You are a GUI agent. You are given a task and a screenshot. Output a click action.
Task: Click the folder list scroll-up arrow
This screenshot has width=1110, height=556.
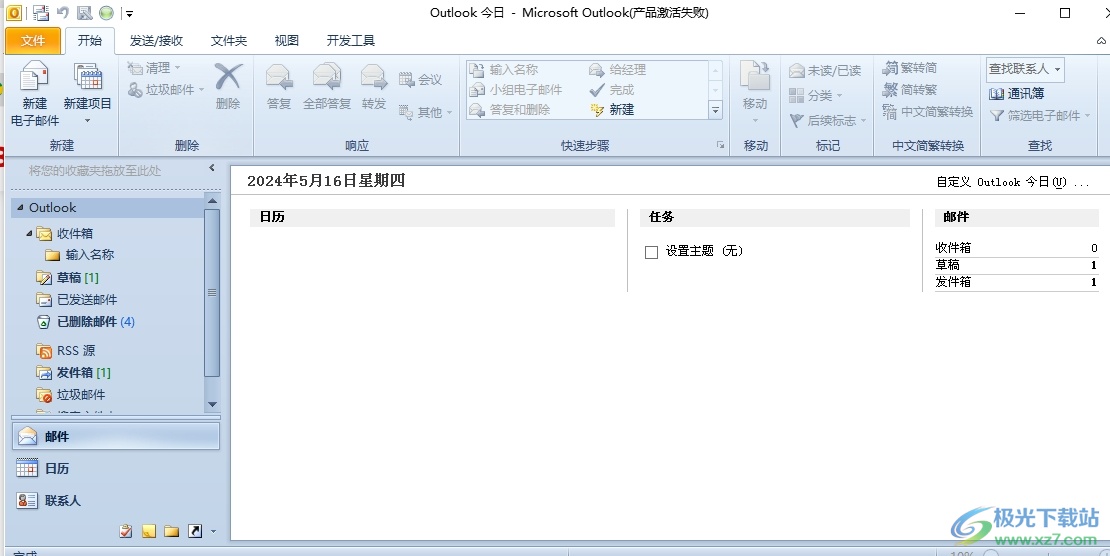212,201
